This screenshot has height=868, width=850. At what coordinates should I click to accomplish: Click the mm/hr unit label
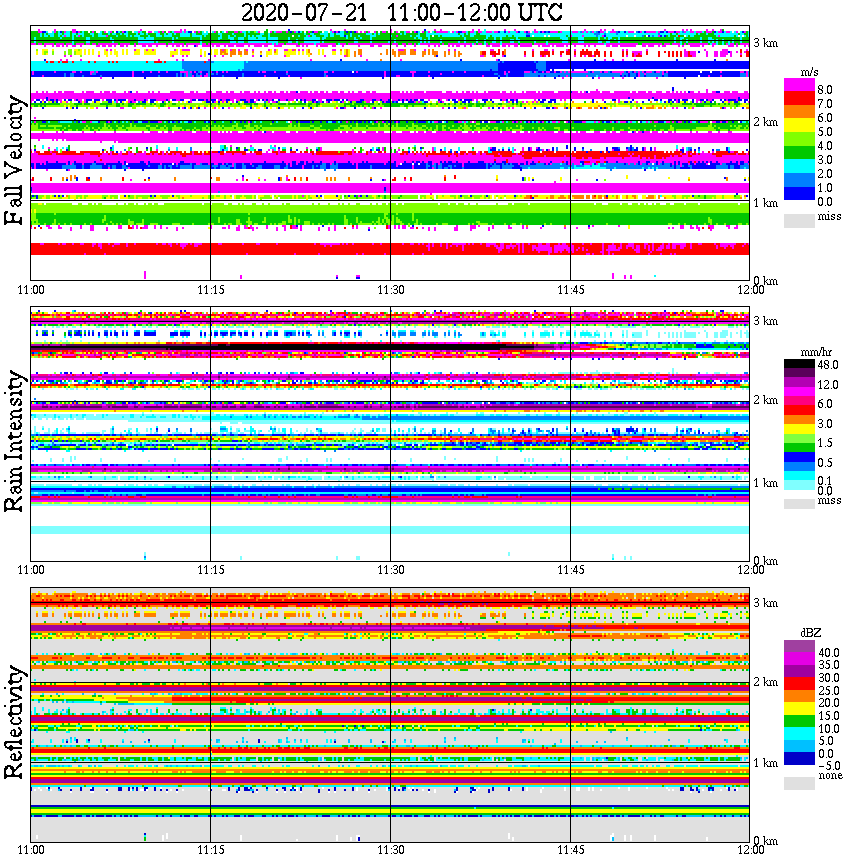pyautogui.click(x=816, y=353)
